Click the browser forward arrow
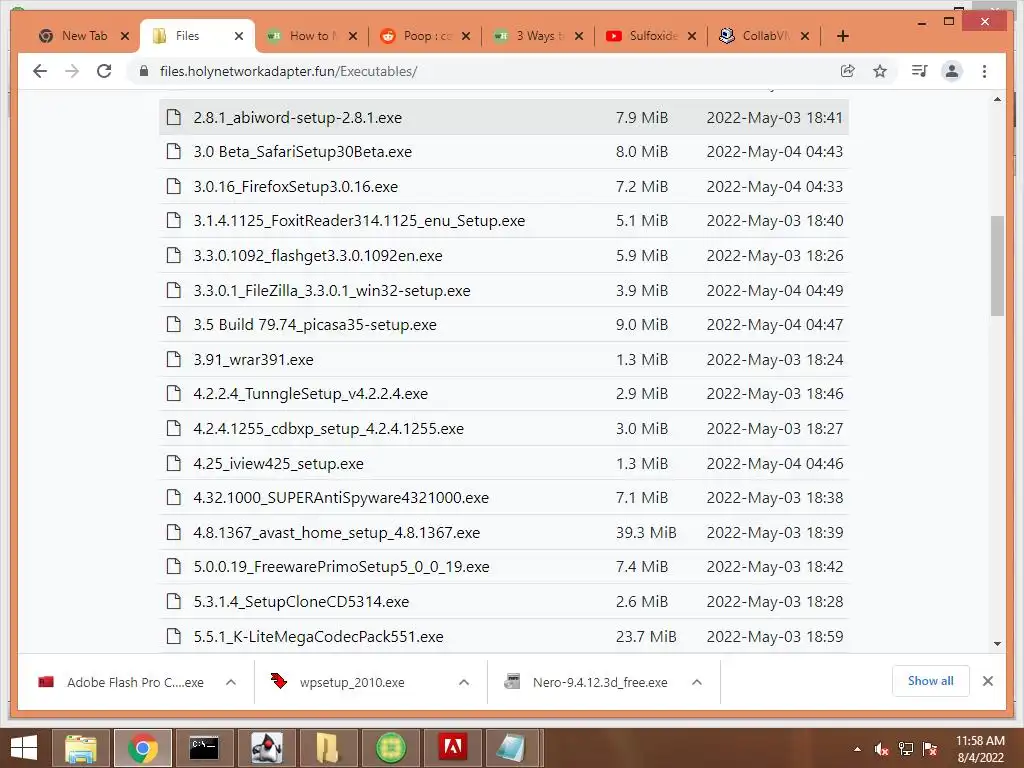The image size is (1024, 768). click(x=72, y=71)
